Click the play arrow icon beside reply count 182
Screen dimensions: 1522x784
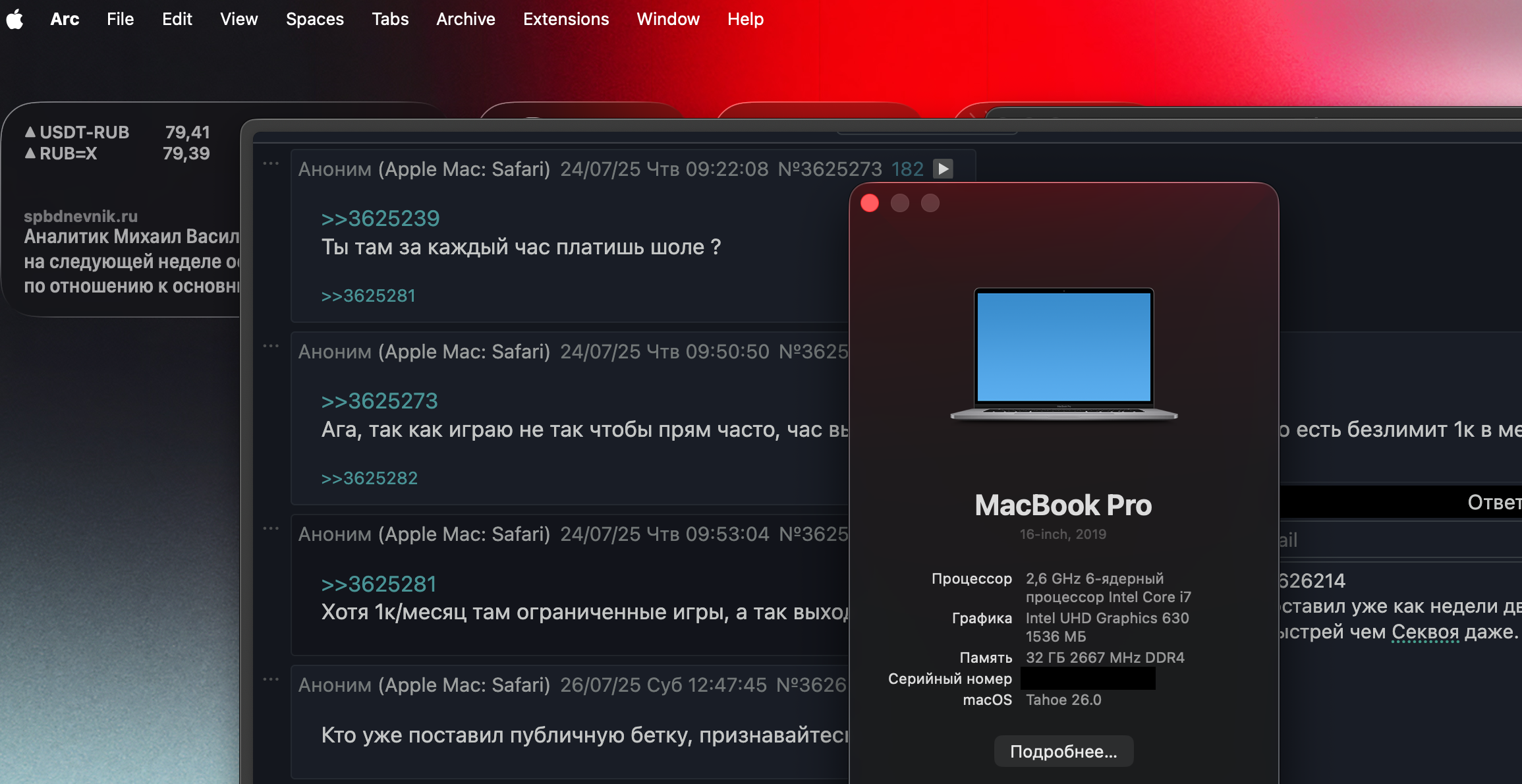(x=943, y=169)
